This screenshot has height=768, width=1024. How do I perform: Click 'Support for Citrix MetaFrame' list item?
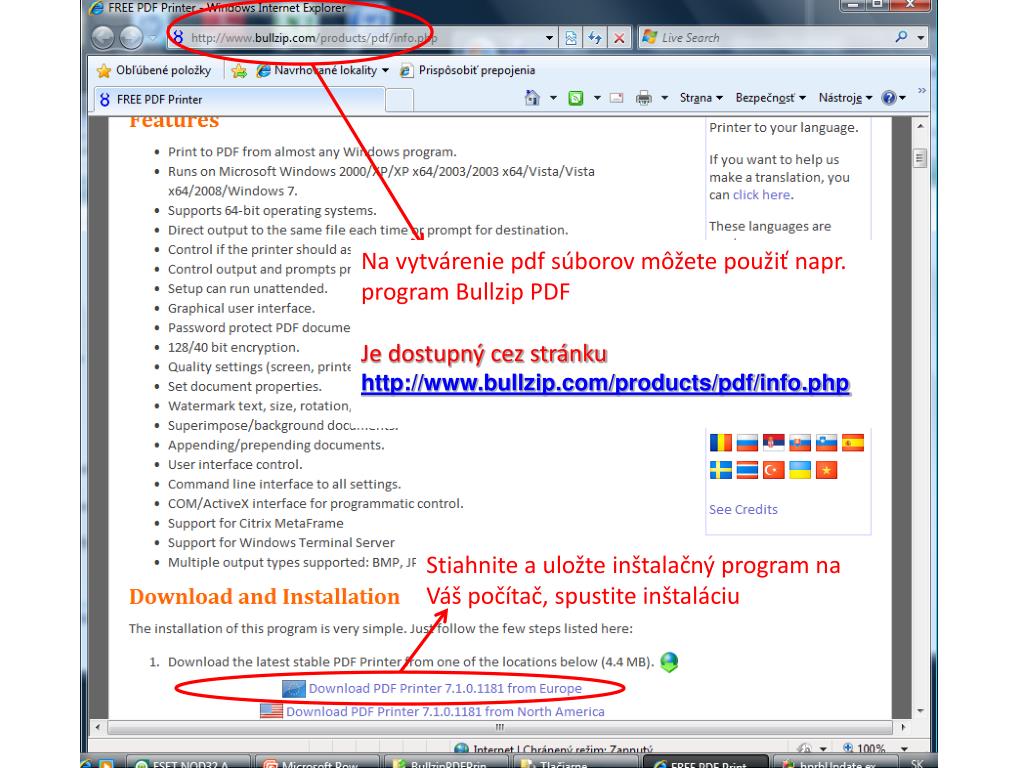coord(255,523)
